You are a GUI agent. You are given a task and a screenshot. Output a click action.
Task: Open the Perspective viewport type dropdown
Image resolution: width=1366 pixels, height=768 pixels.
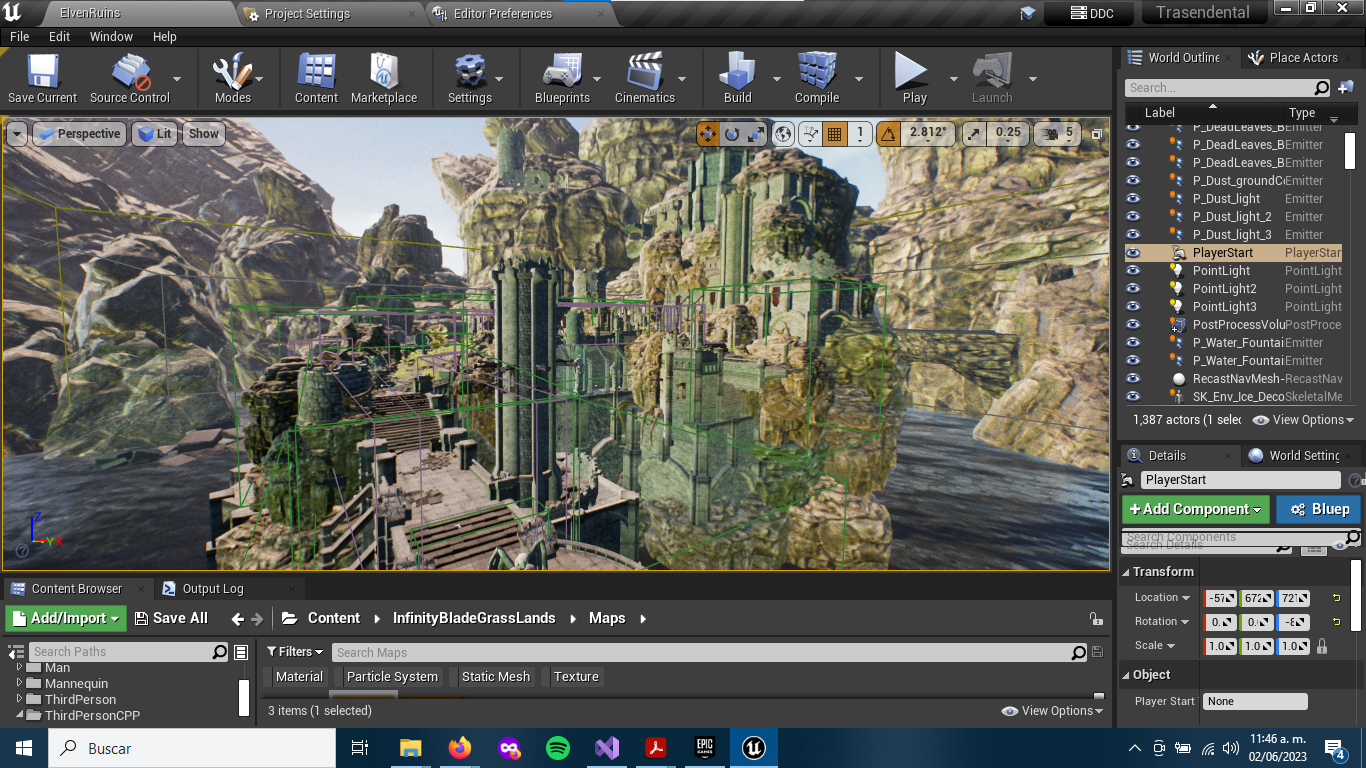tap(78, 134)
